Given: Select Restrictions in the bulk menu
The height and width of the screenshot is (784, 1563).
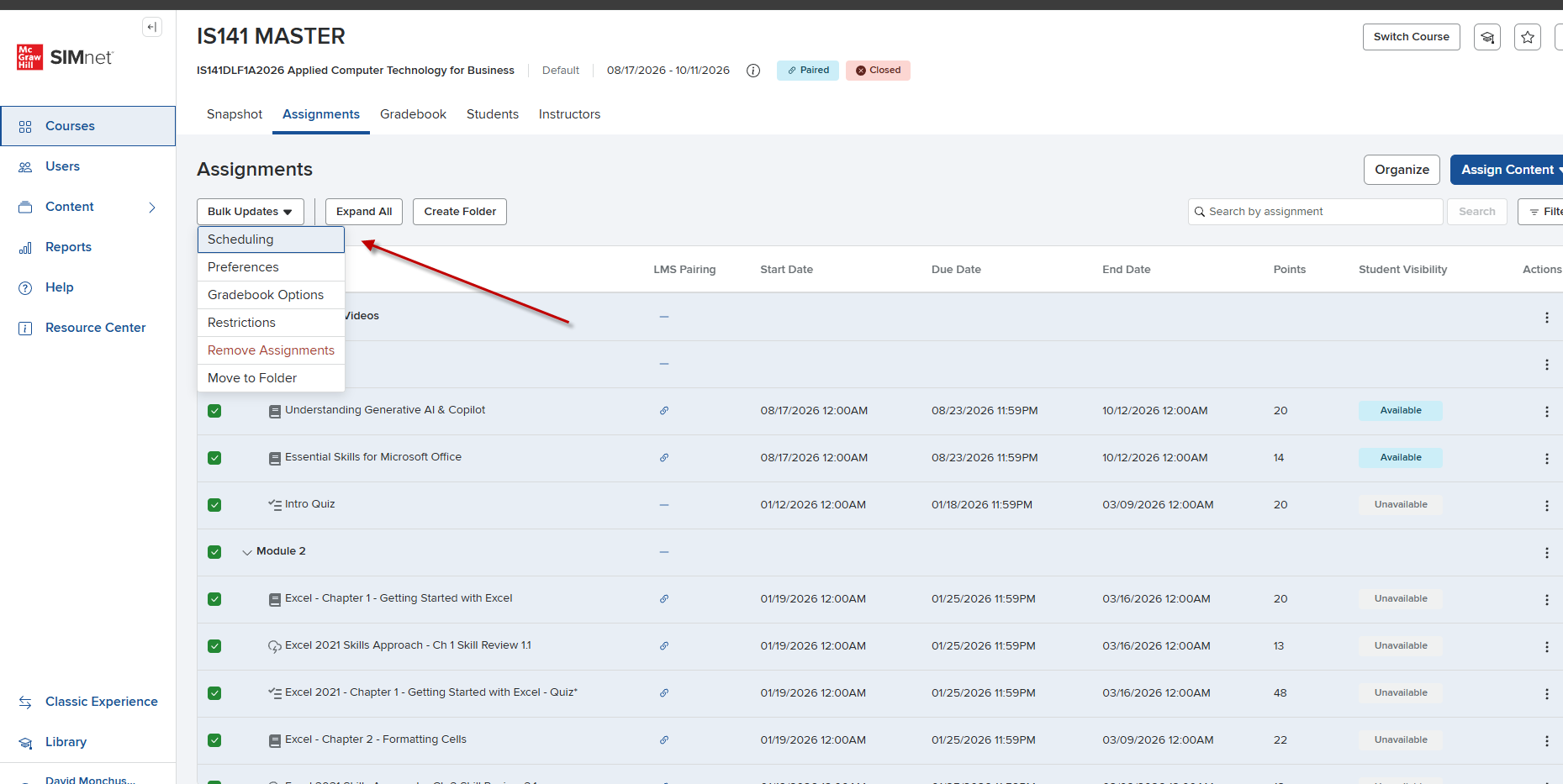Looking at the screenshot, I should [x=271, y=323].
